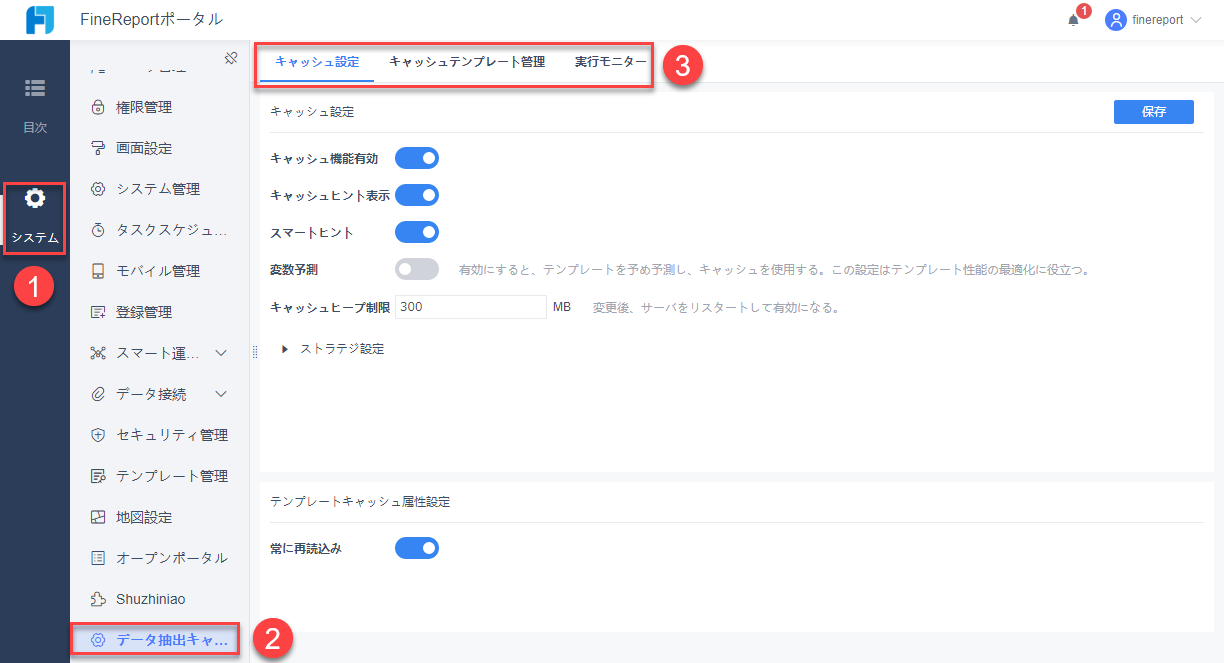Toggle スマートヒント switch
Viewport: 1224px width, 663px height.
tap(417, 232)
